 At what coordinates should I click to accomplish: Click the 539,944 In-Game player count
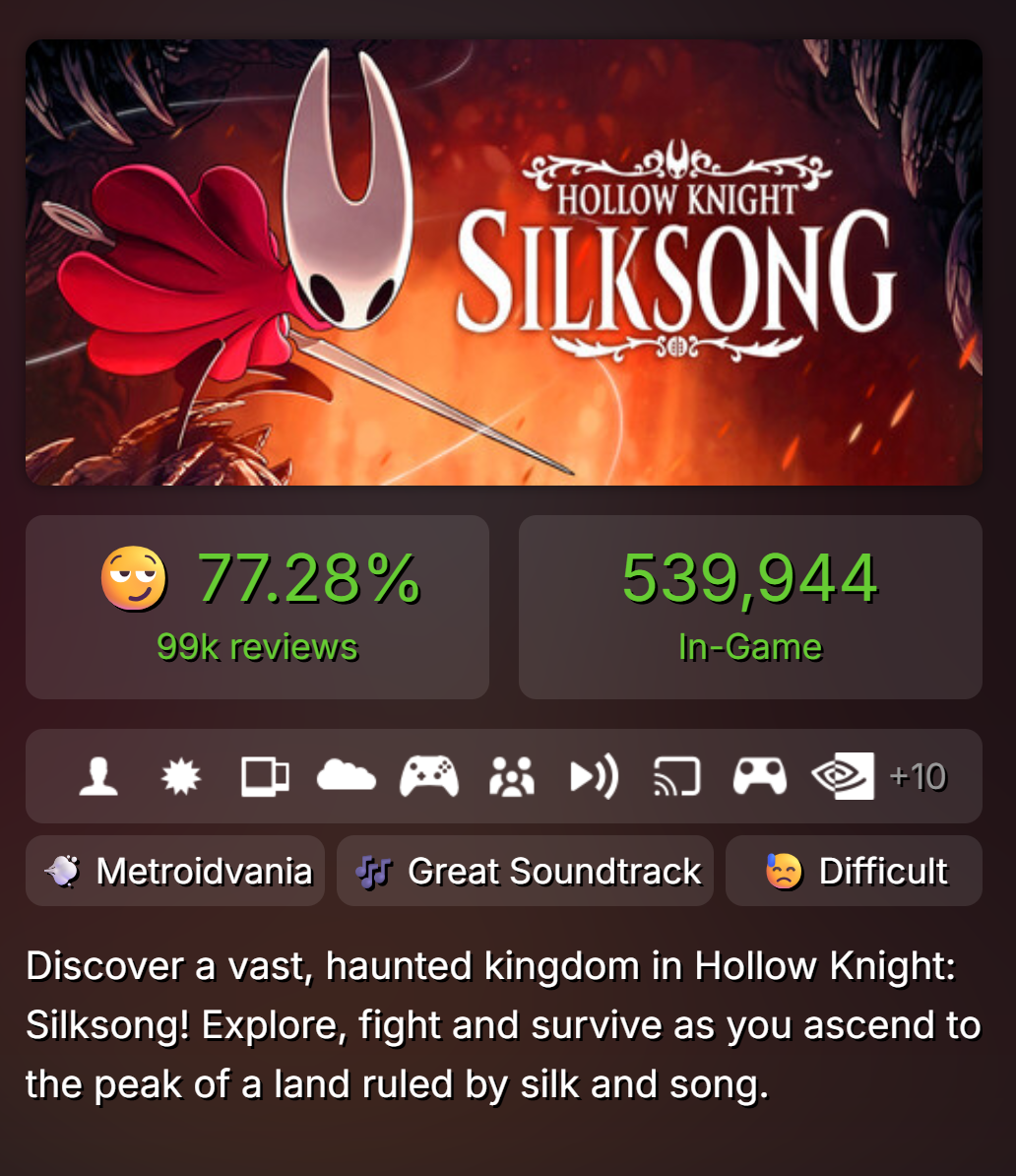coord(750,607)
